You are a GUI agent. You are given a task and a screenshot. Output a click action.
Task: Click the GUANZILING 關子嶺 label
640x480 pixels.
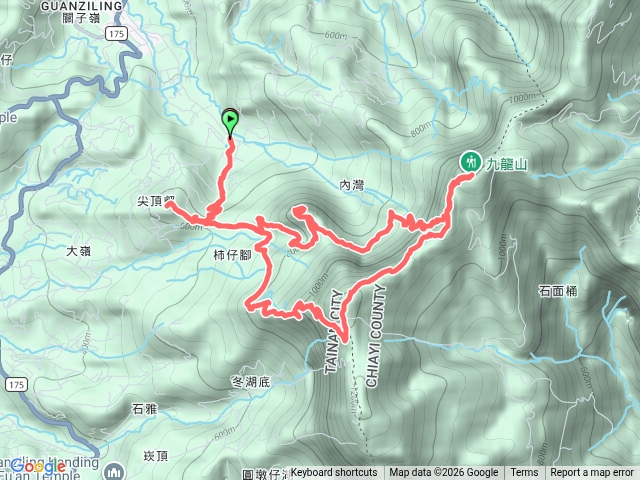[x=82, y=12]
